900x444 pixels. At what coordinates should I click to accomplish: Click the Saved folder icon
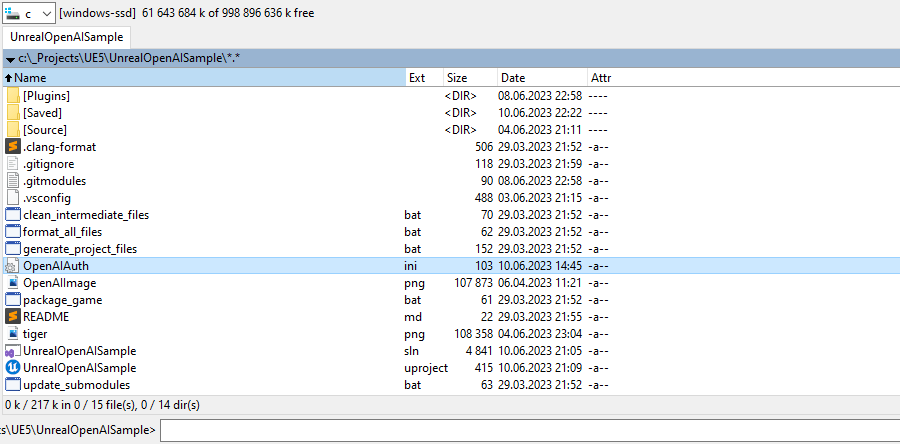(13, 113)
